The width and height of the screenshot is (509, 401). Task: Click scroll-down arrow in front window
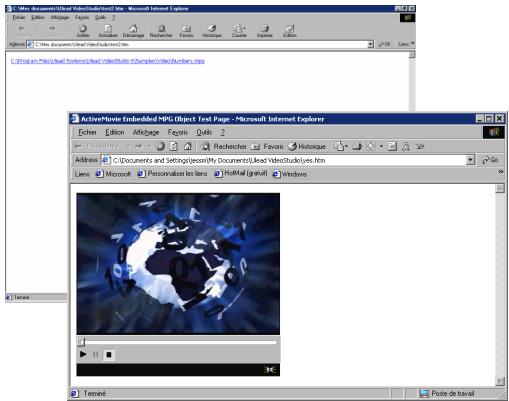pos(500,381)
